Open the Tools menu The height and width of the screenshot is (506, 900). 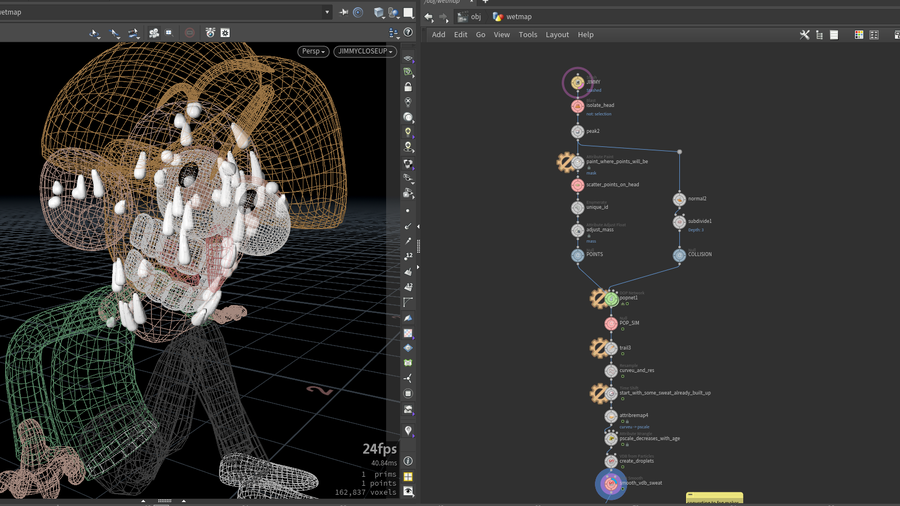click(x=527, y=35)
